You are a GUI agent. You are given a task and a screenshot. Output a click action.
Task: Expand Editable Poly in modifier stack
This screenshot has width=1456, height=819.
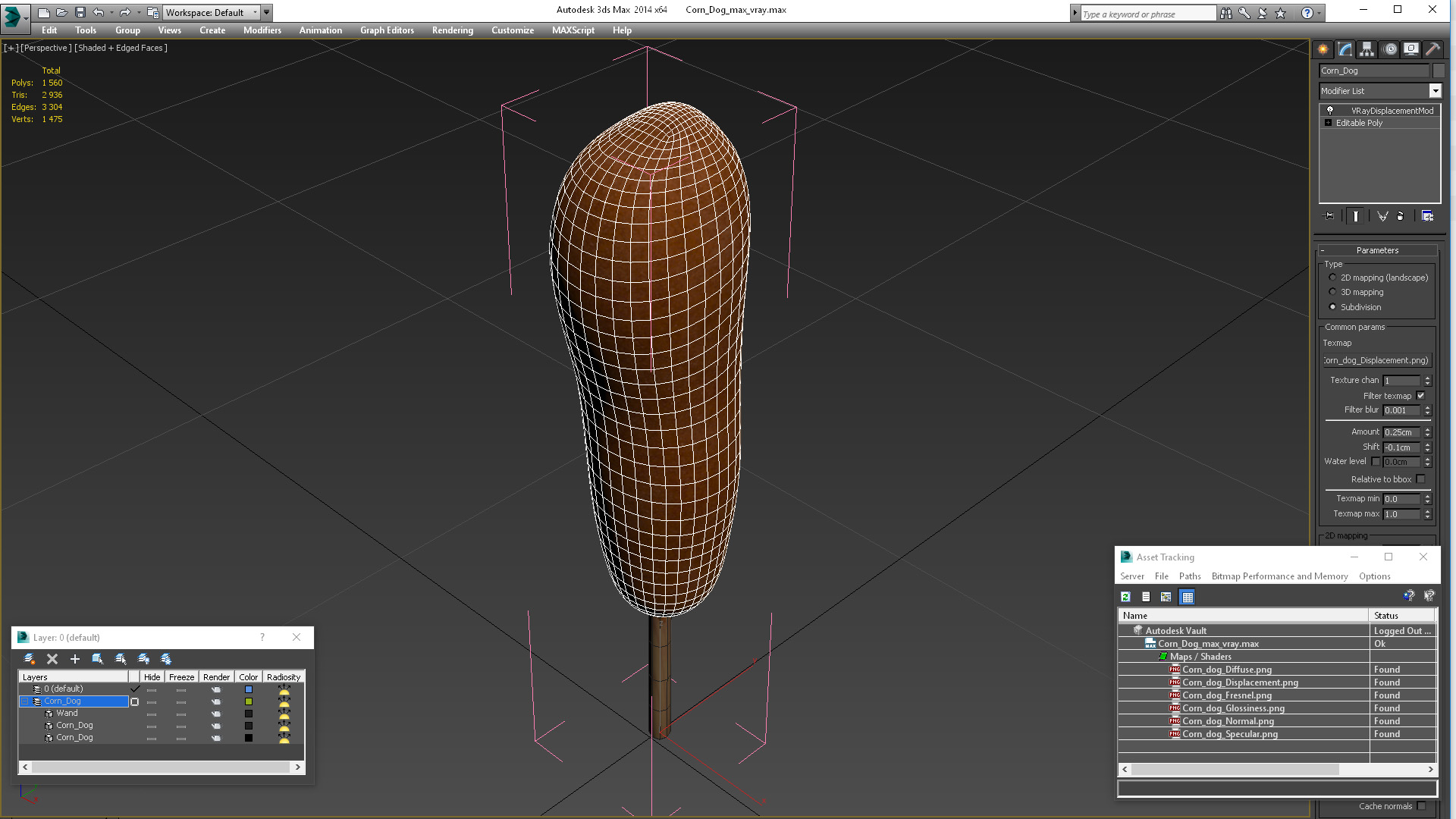tap(1328, 123)
